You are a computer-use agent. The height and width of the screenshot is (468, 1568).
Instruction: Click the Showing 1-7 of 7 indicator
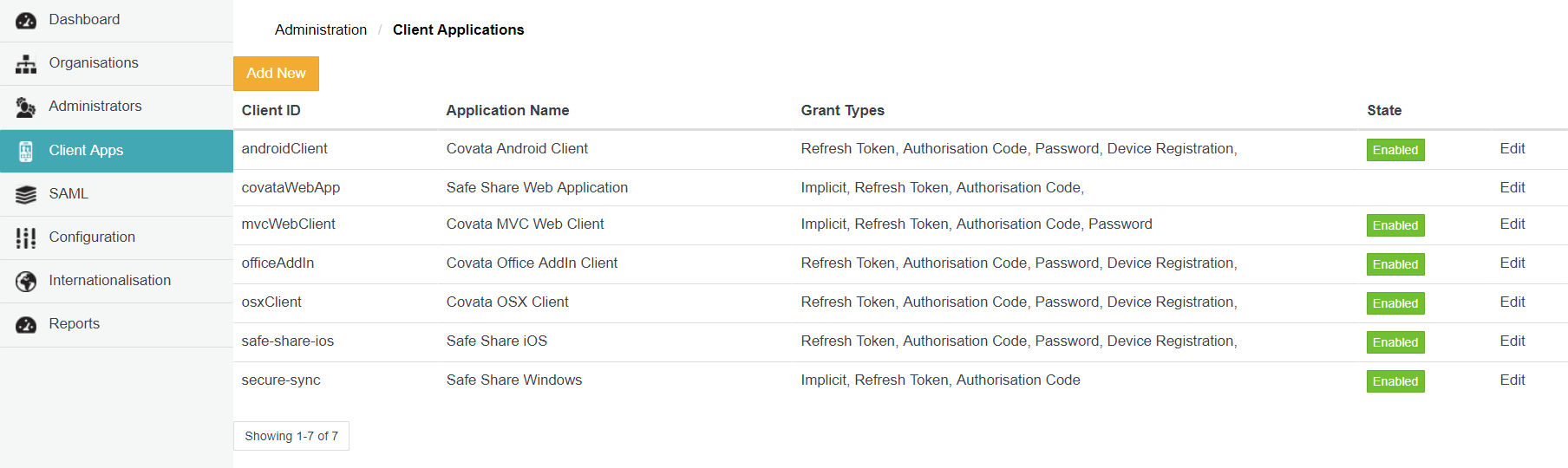(291, 436)
